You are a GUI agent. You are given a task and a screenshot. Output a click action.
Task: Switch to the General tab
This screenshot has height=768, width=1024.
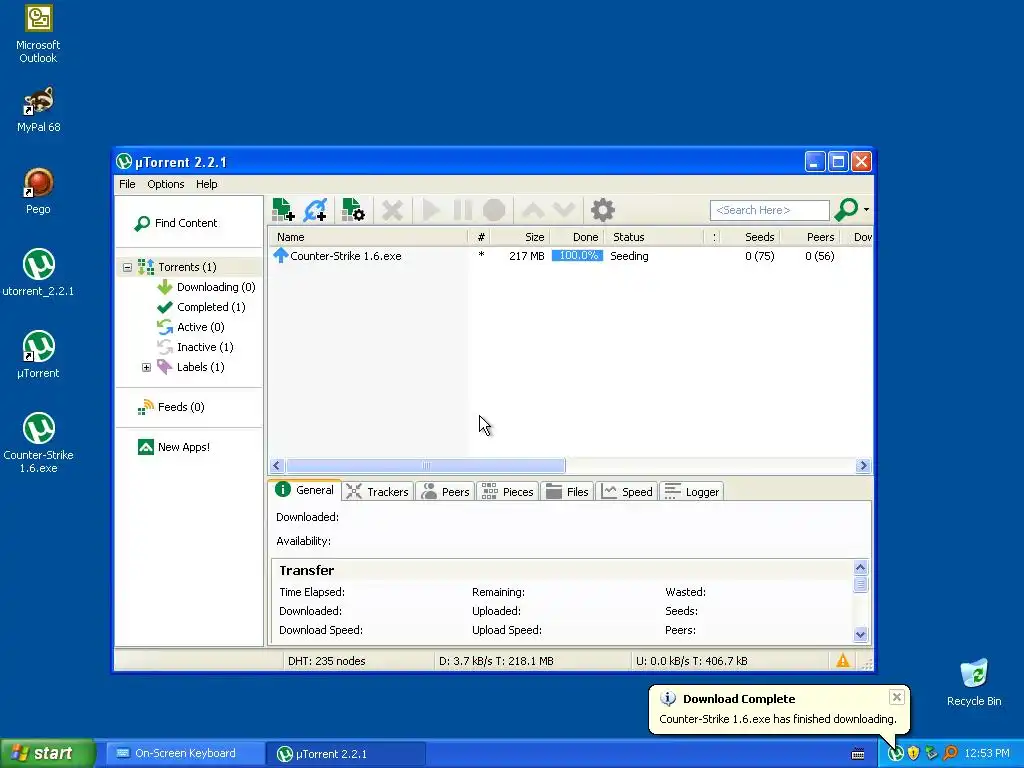[x=305, y=490]
